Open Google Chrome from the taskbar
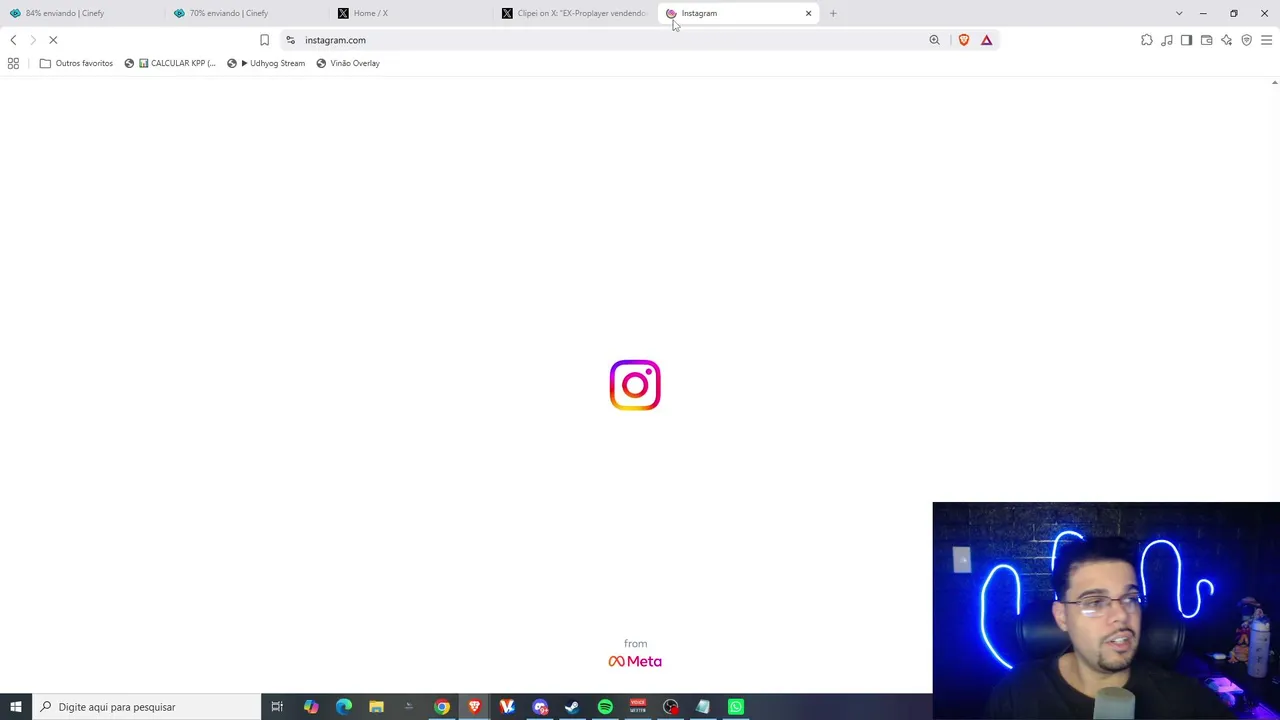The image size is (1280, 720). coord(442,707)
